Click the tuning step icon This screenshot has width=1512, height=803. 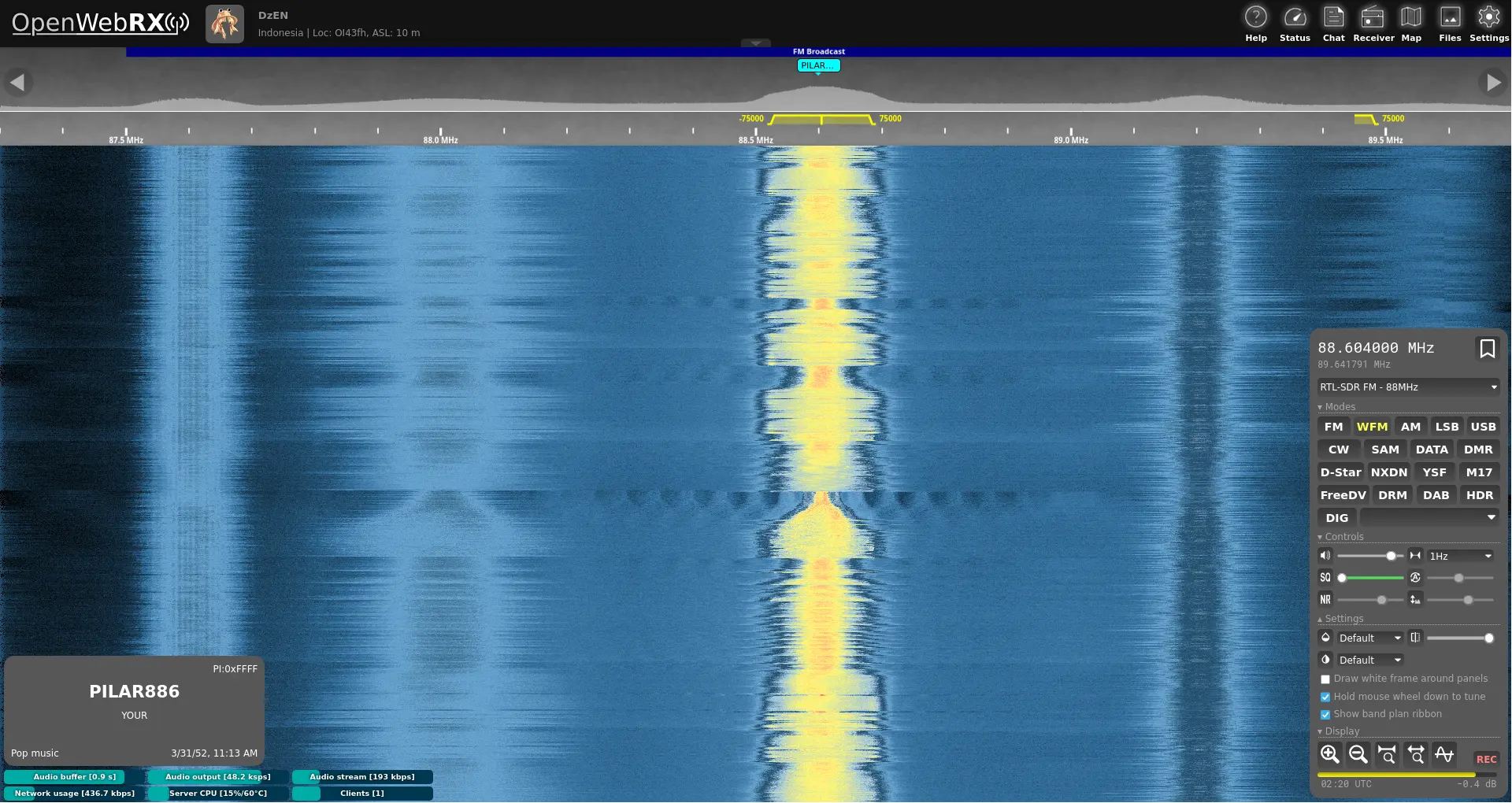(x=1415, y=556)
